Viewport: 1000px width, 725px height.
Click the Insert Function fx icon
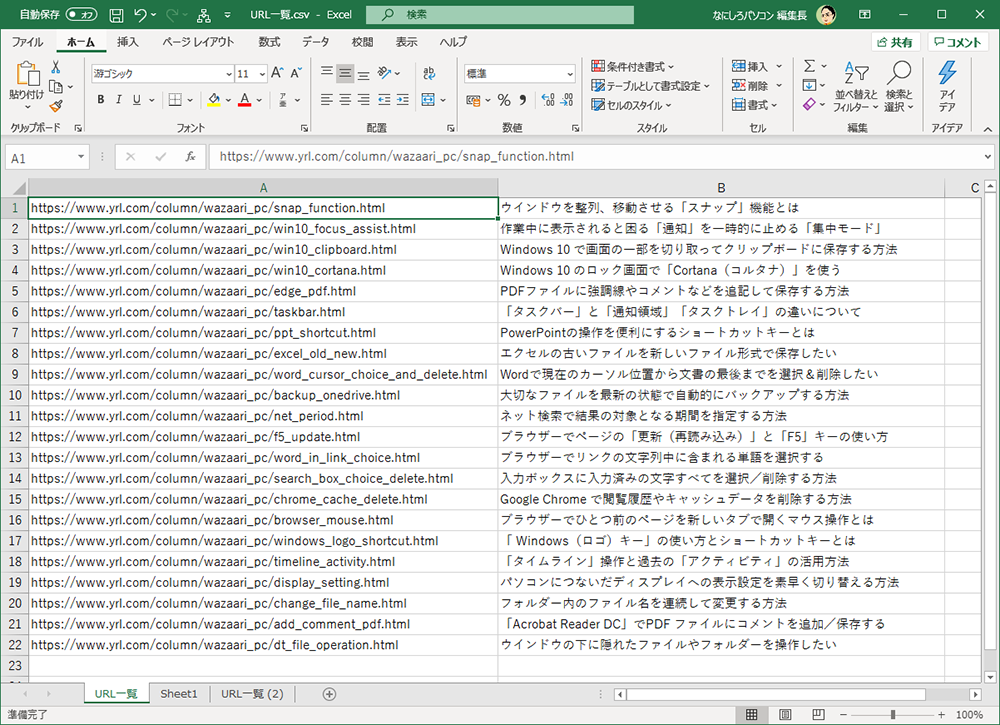tap(190, 157)
